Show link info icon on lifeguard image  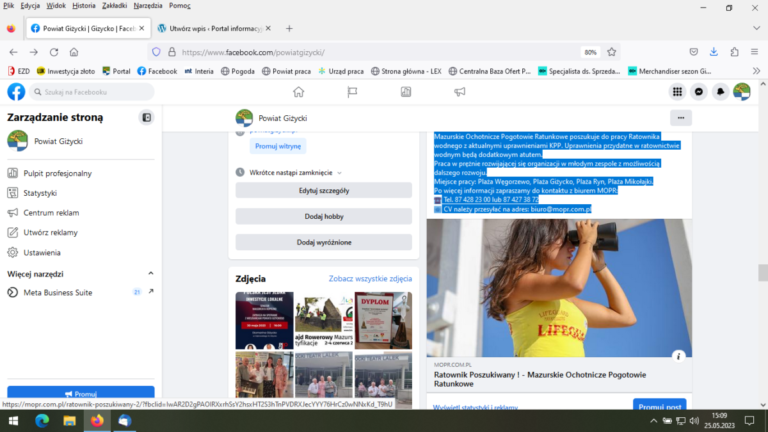point(678,356)
